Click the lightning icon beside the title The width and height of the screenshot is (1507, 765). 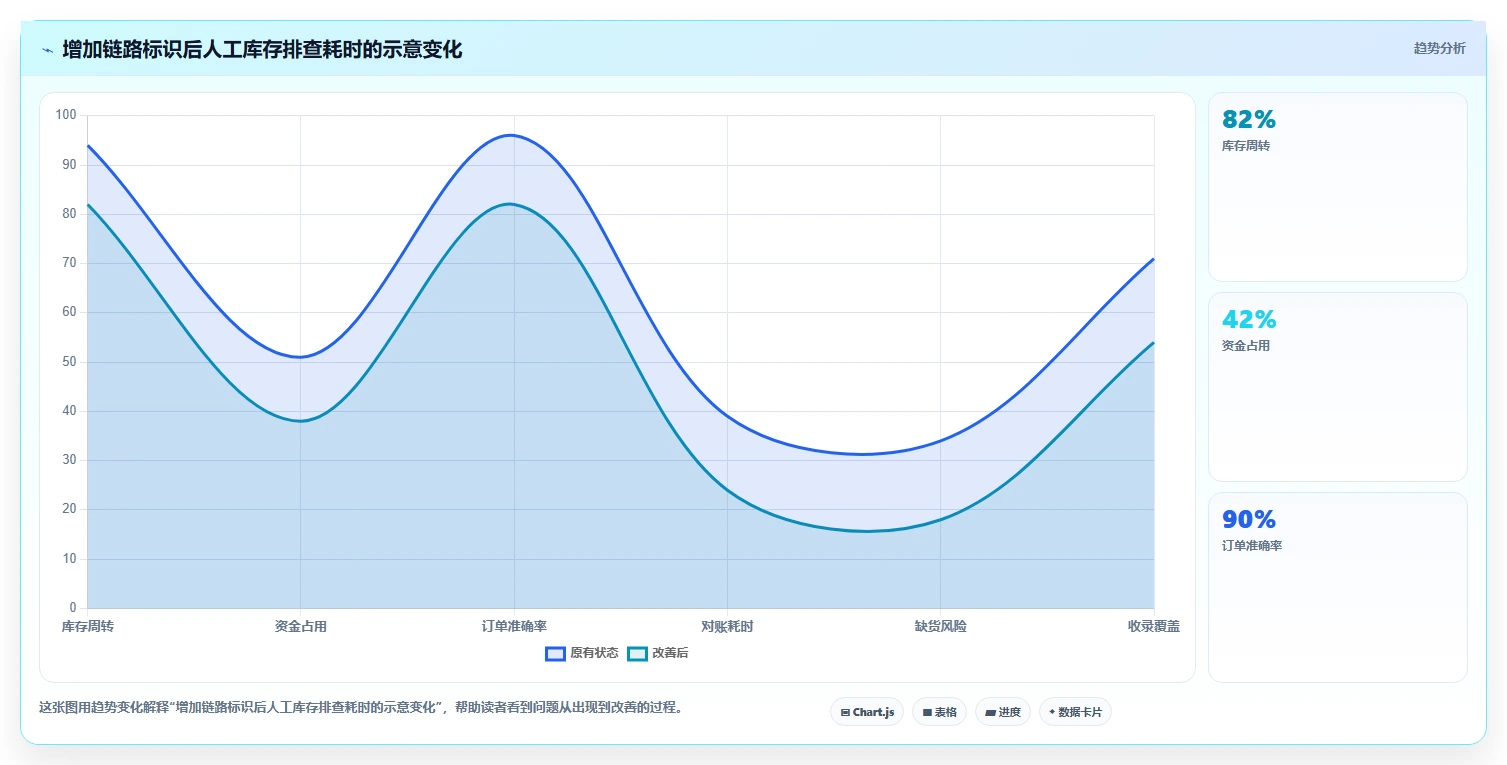point(47,50)
